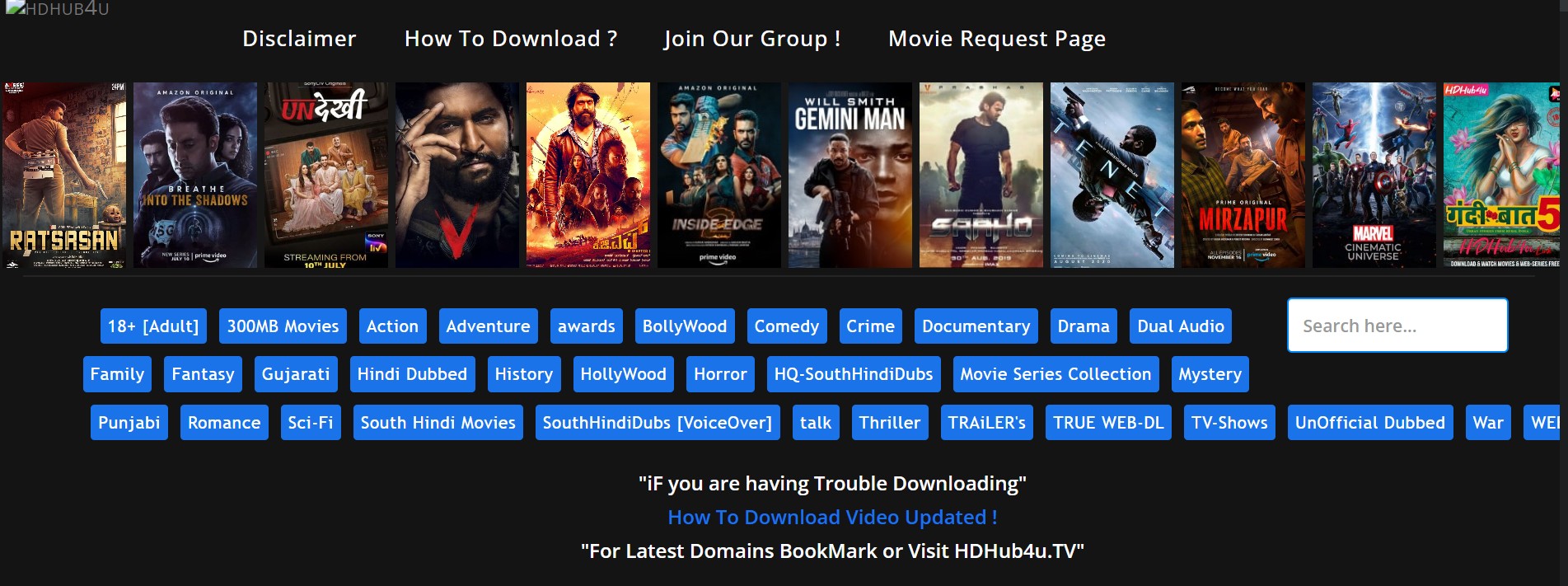The height and width of the screenshot is (586, 1568).
Task: Open the HQ-SouthHindiDubs category
Action: pyautogui.click(x=854, y=374)
